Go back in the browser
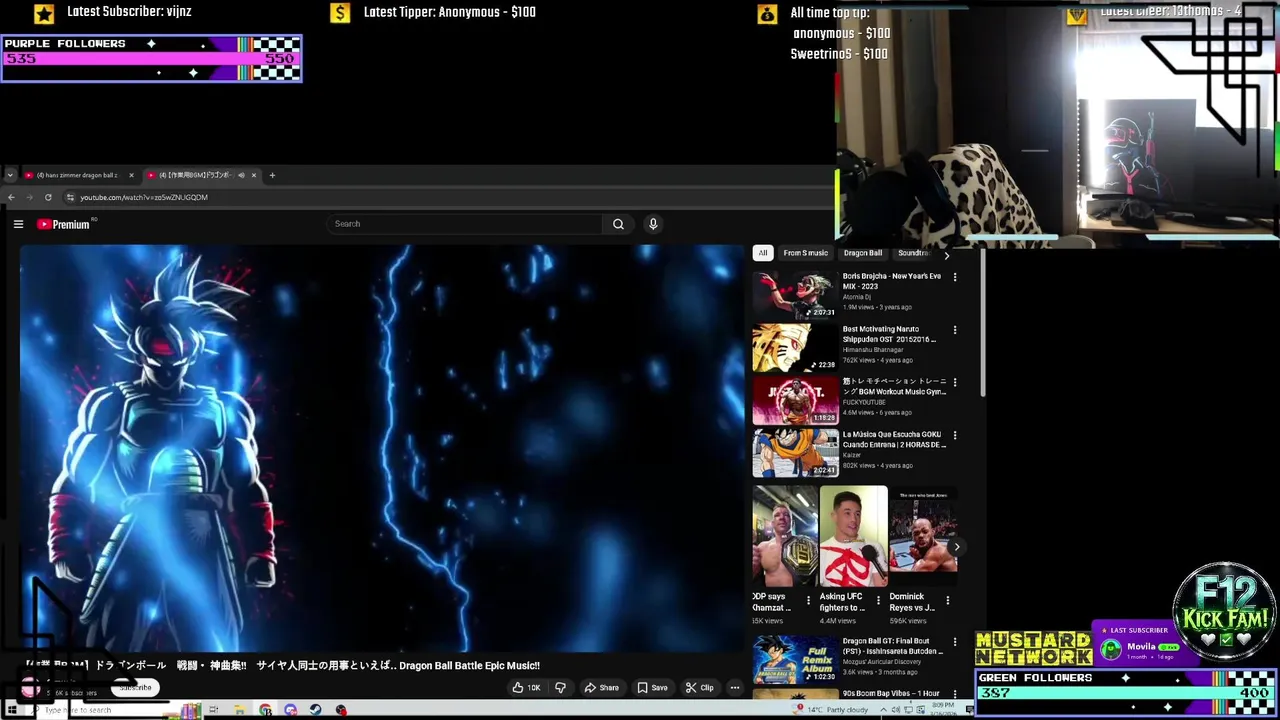Screen dimensions: 1280x720 (x=12, y=197)
